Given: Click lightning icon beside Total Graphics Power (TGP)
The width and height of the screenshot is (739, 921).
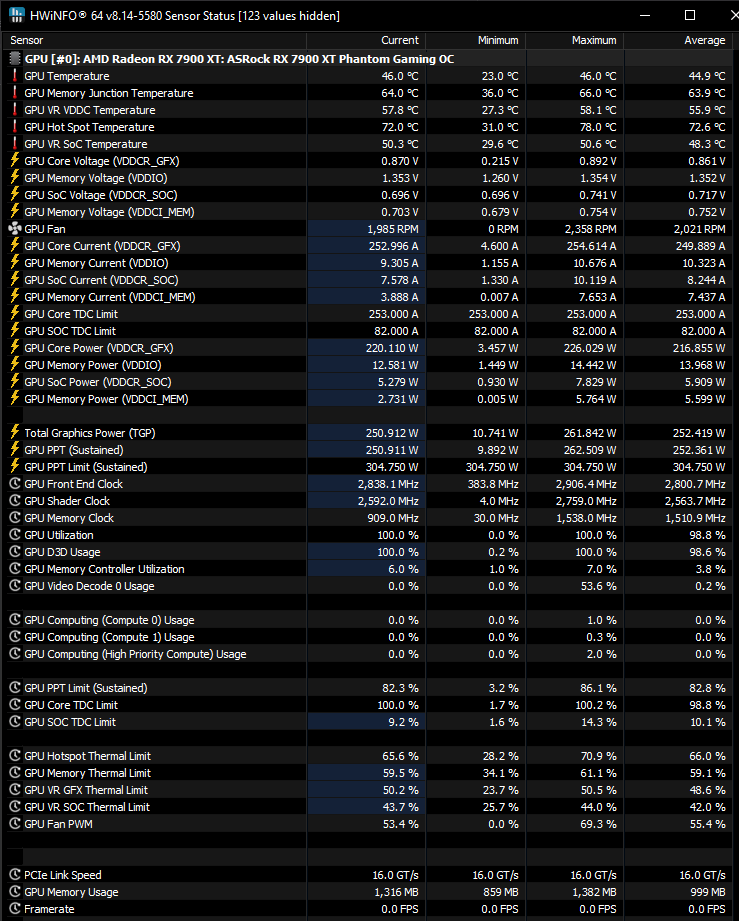Looking at the screenshot, I should pyautogui.click(x=15, y=432).
